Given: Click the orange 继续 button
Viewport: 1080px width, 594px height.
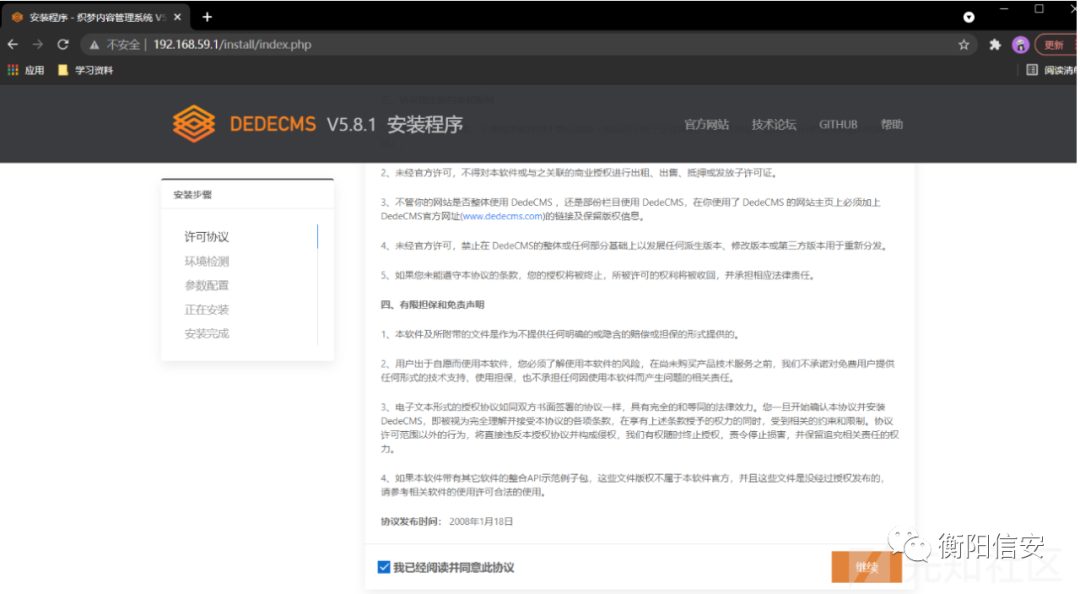Looking at the screenshot, I should (866, 567).
